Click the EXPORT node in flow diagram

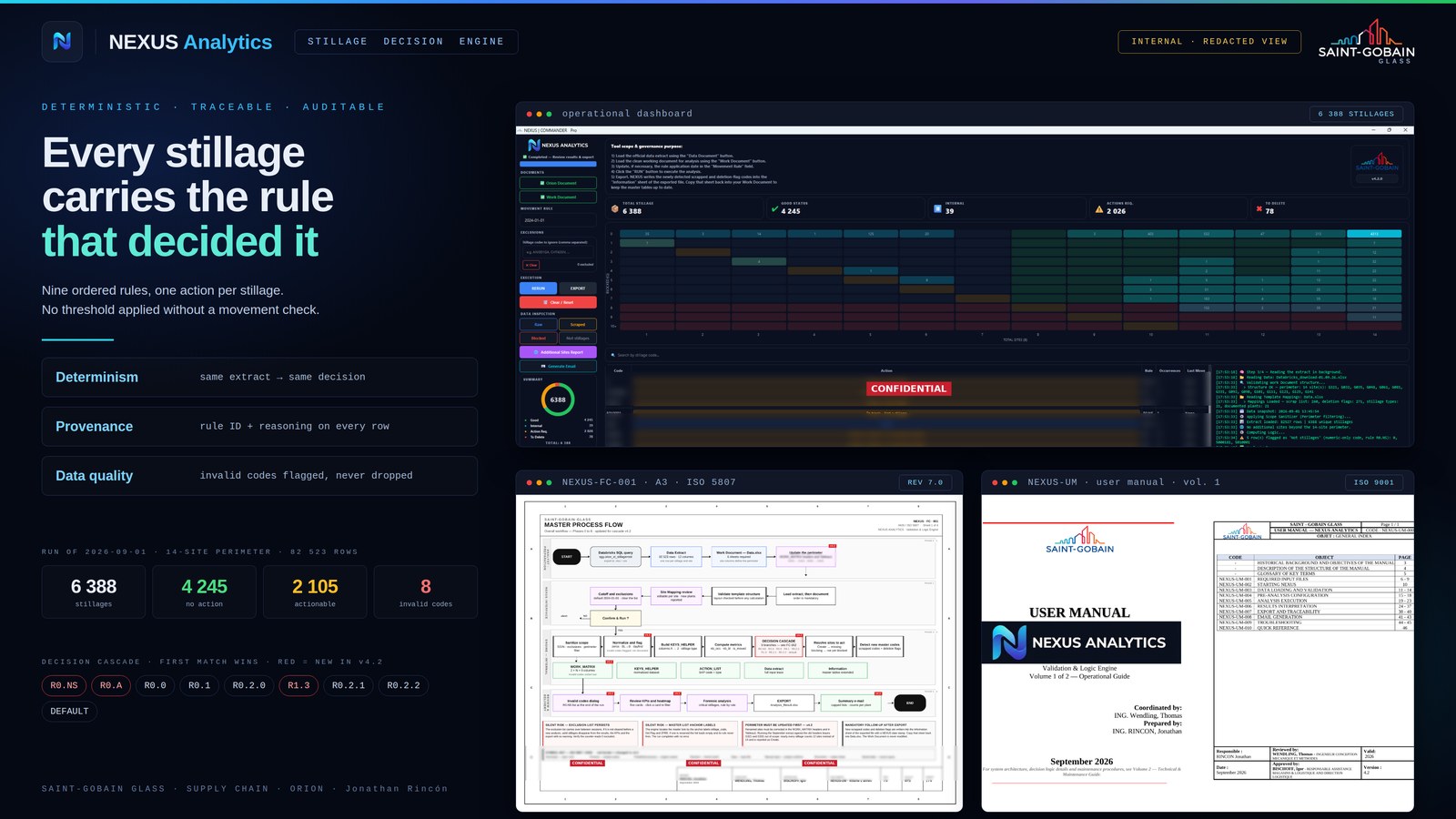[x=784, y=703]
